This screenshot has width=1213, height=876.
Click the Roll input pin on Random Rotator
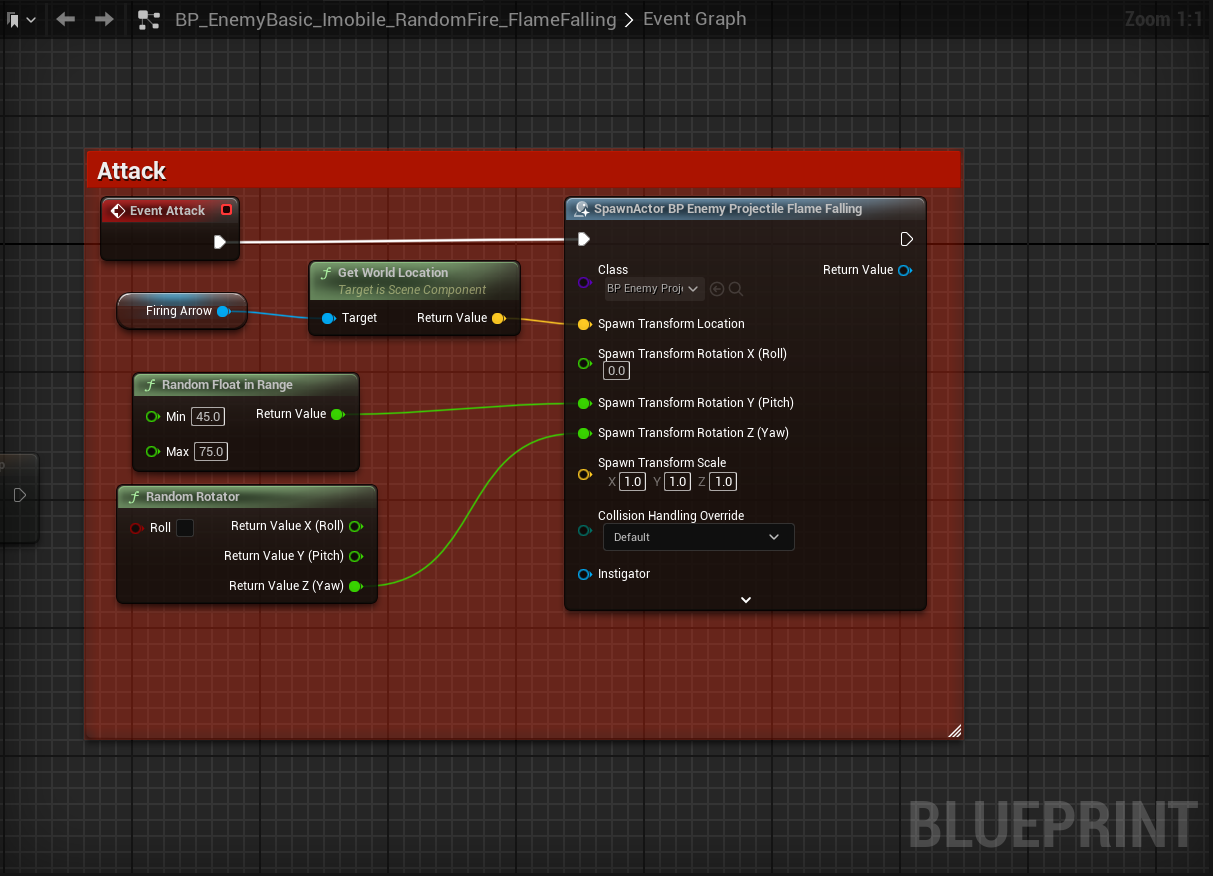click(x=137, y=528)
